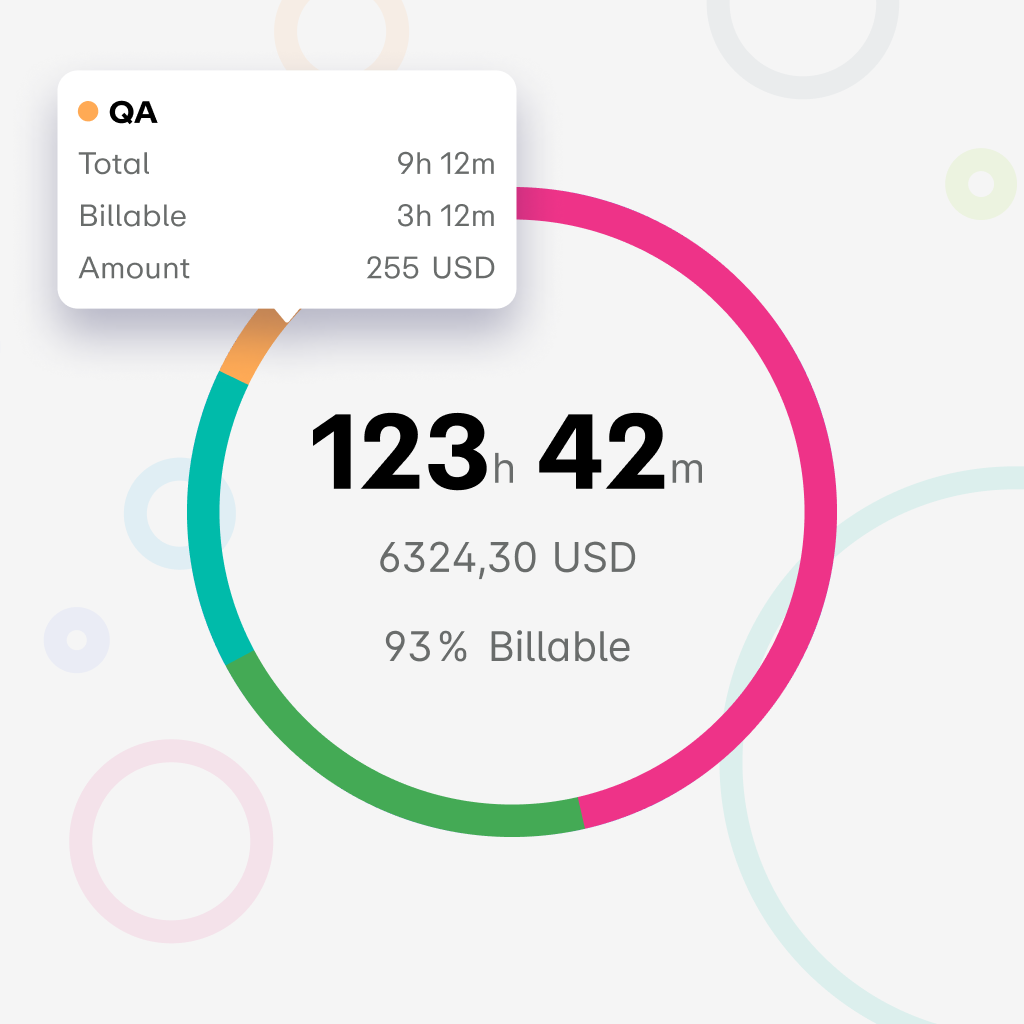Click the 123h total hours figure
The height and width of the screenshot is (1024, 1024).
[413, 452]
